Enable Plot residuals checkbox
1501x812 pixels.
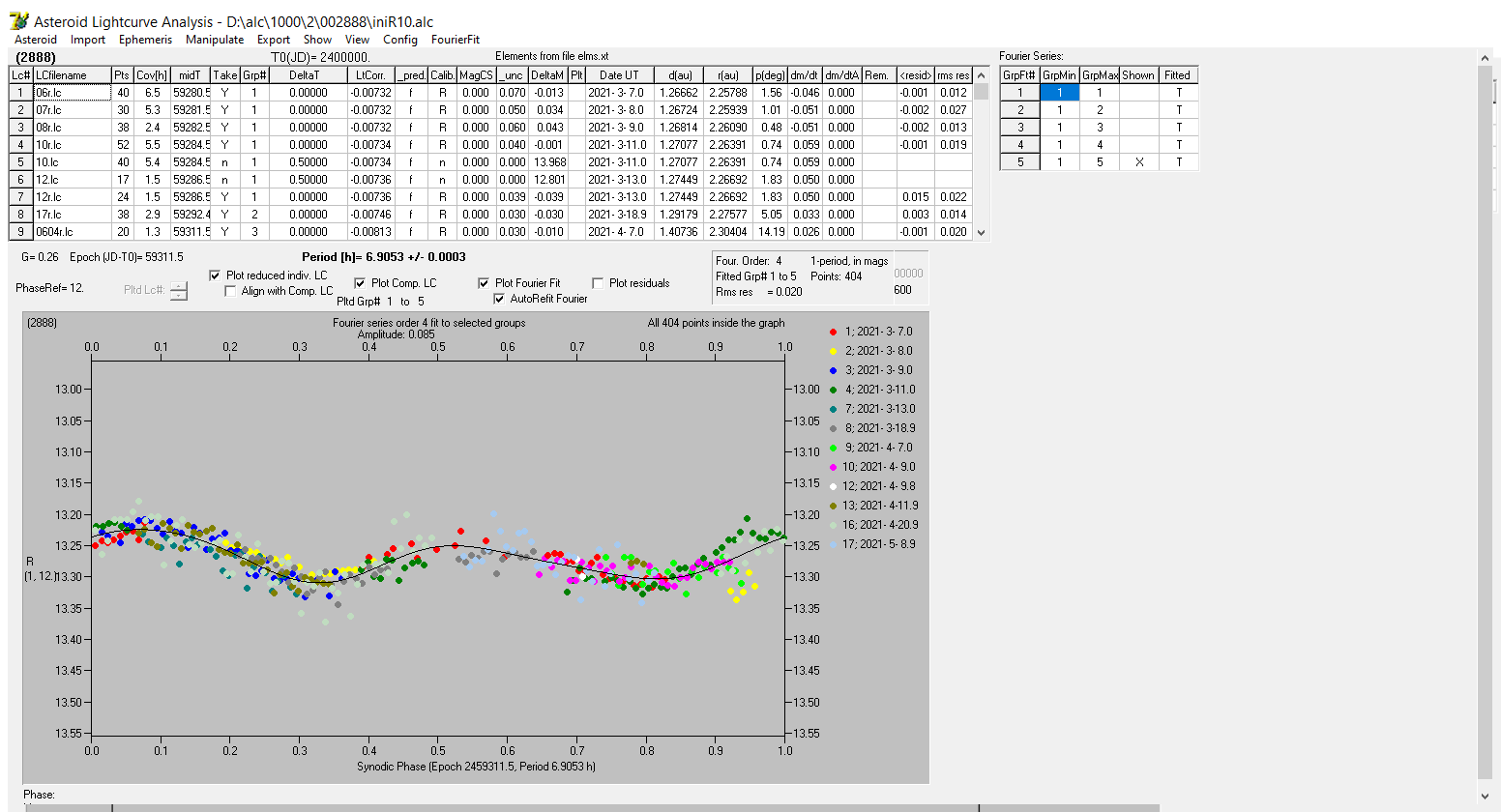598,283
